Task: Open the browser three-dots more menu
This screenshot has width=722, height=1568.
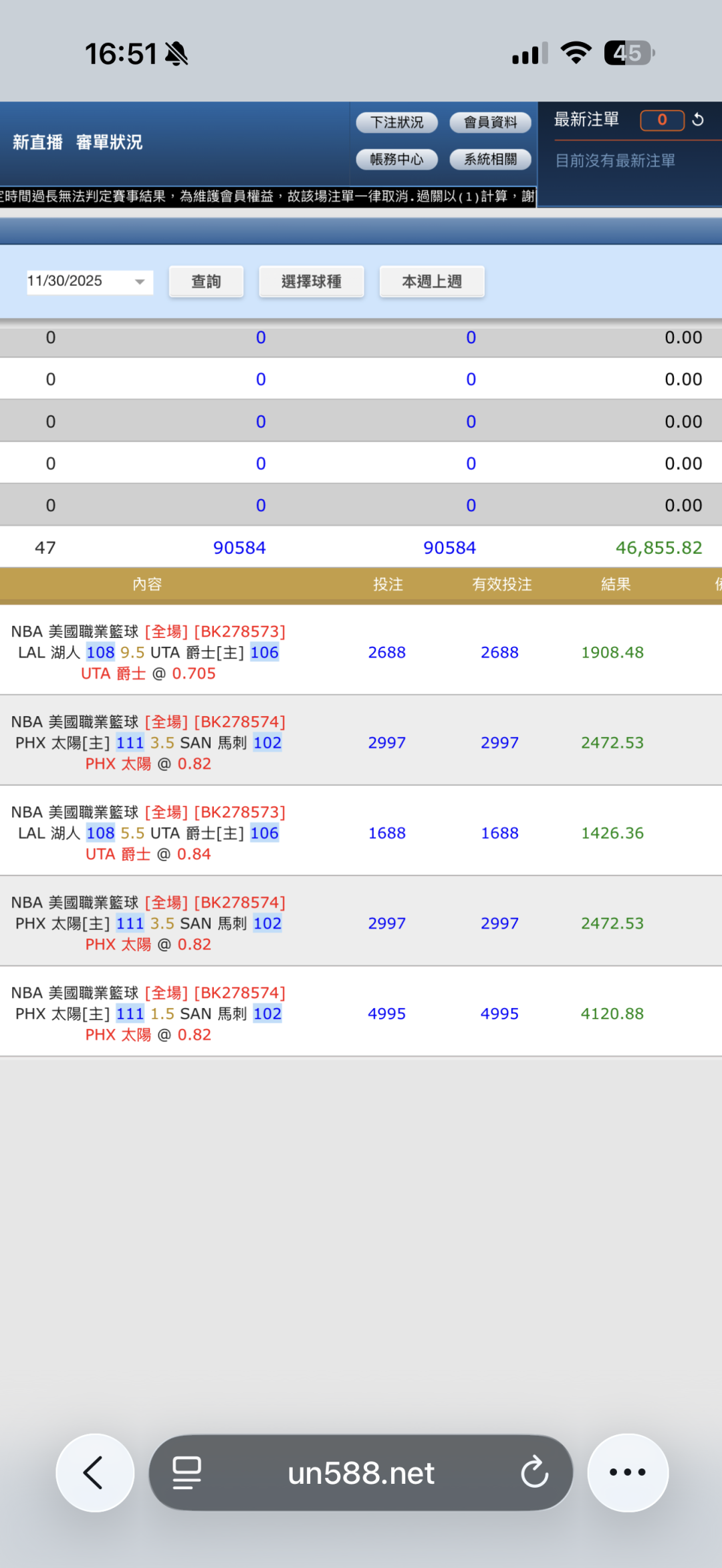Action: tap(627, 1472)
